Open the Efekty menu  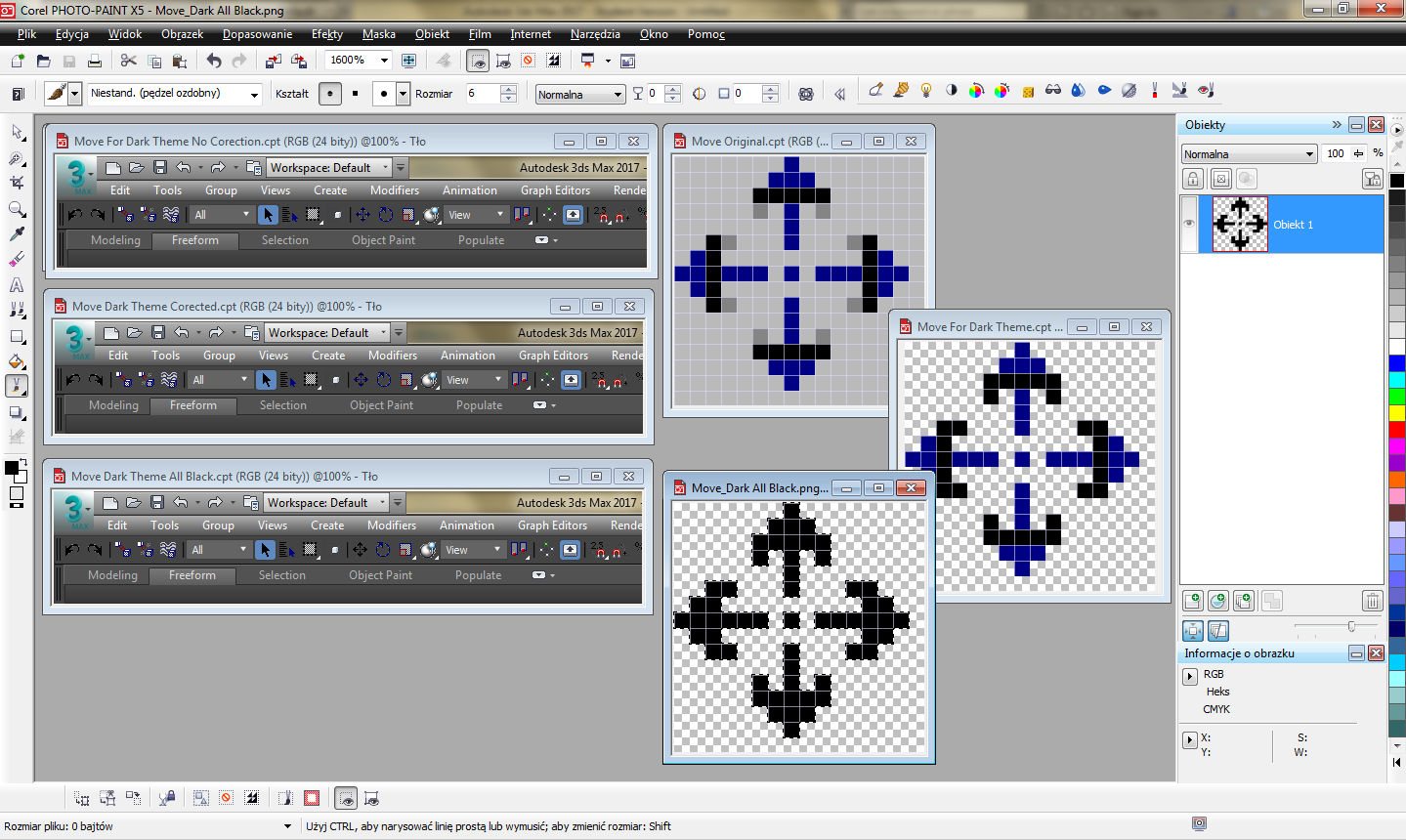tap(326, 34)
